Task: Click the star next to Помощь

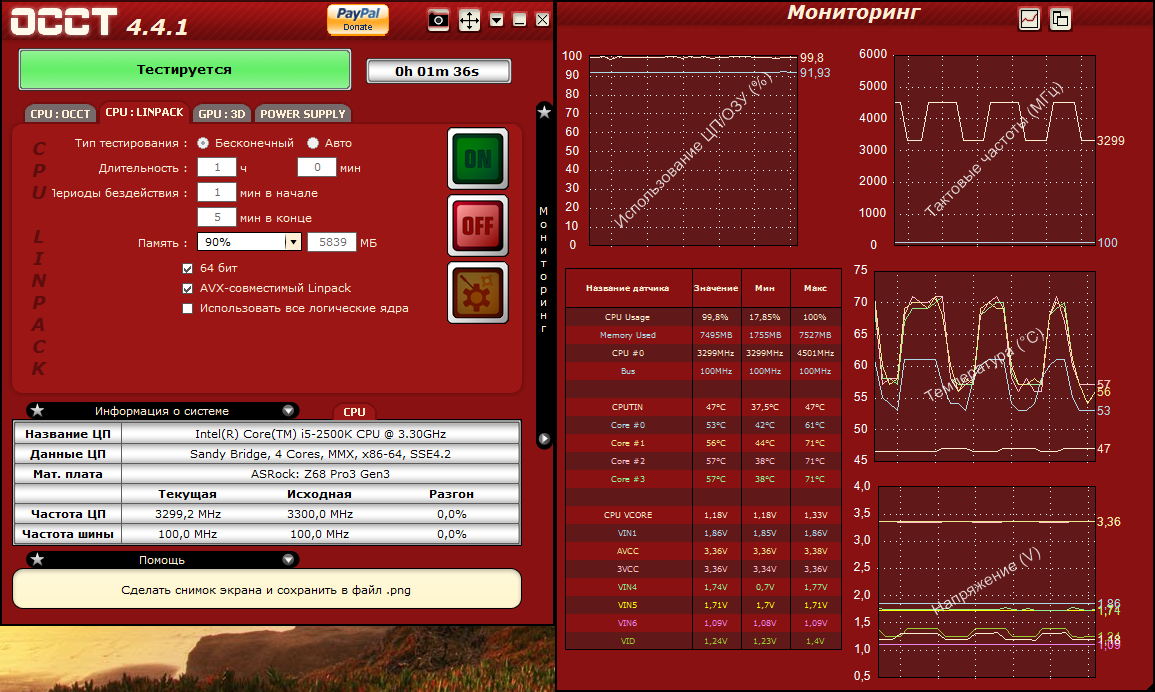Action: 38,559
